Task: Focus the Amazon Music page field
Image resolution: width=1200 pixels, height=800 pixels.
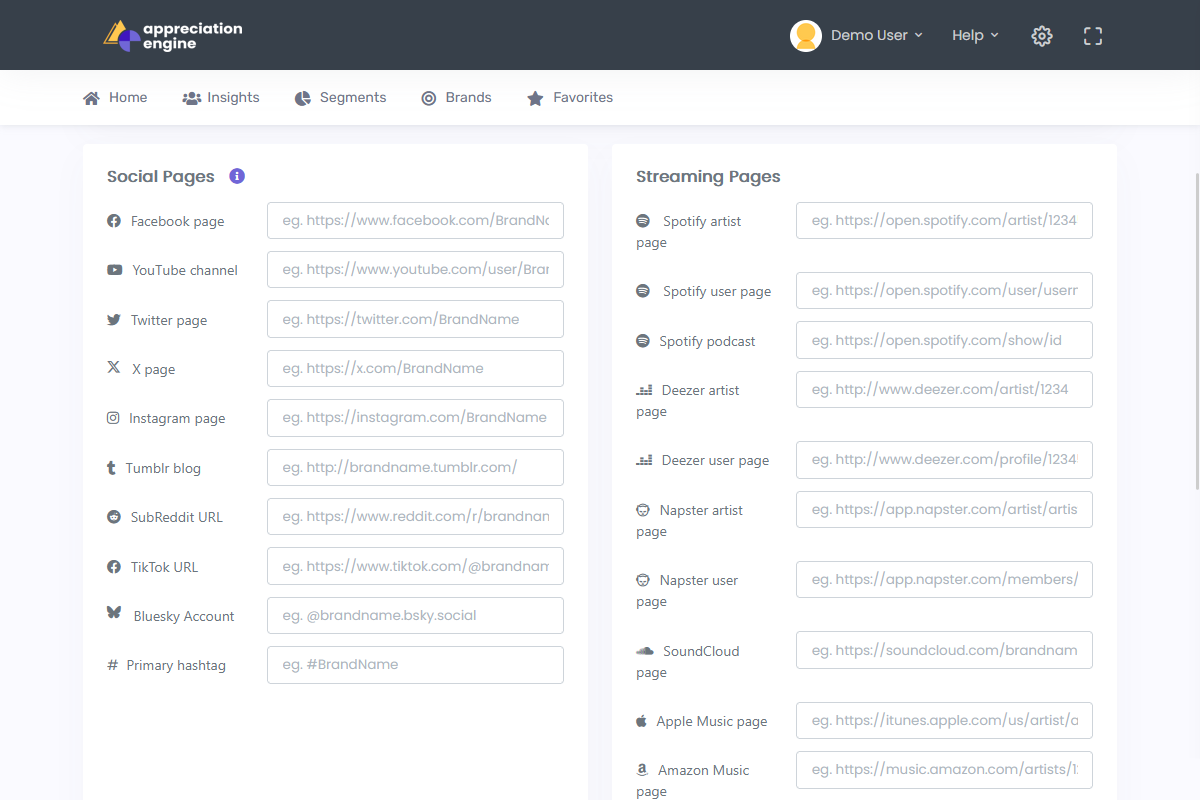Action: click(944, 770)
